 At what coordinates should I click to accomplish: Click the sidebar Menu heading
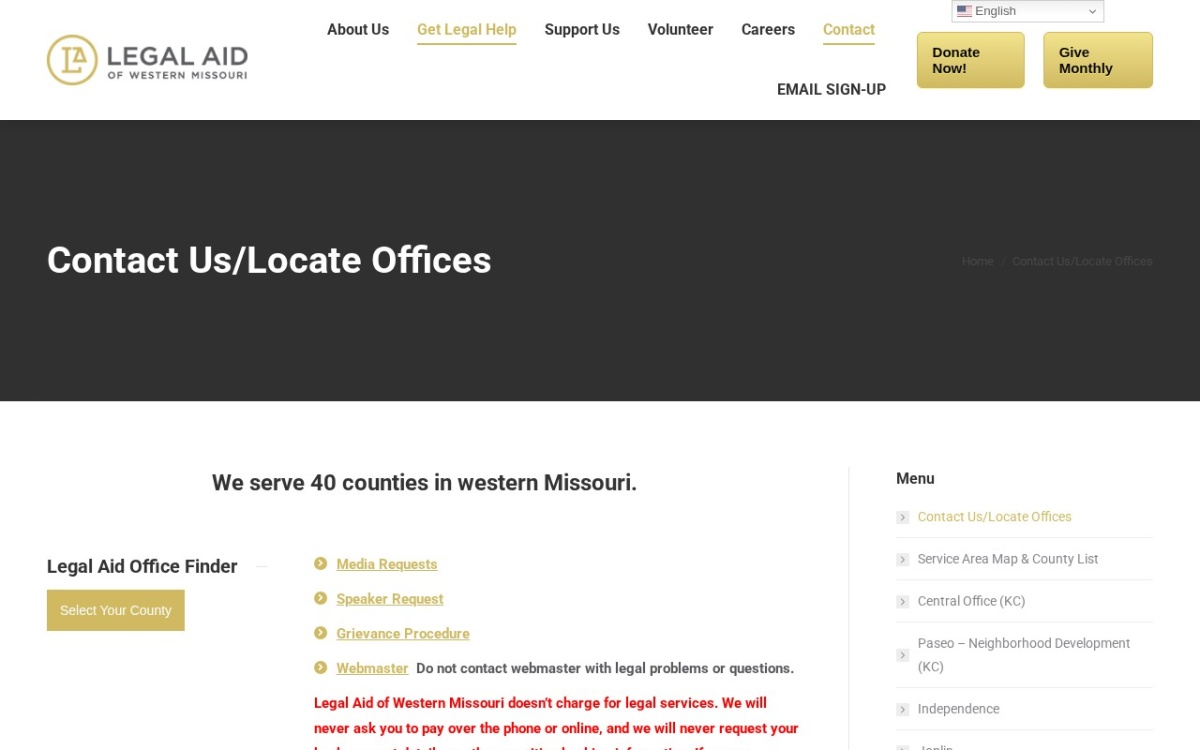point(915,479)
